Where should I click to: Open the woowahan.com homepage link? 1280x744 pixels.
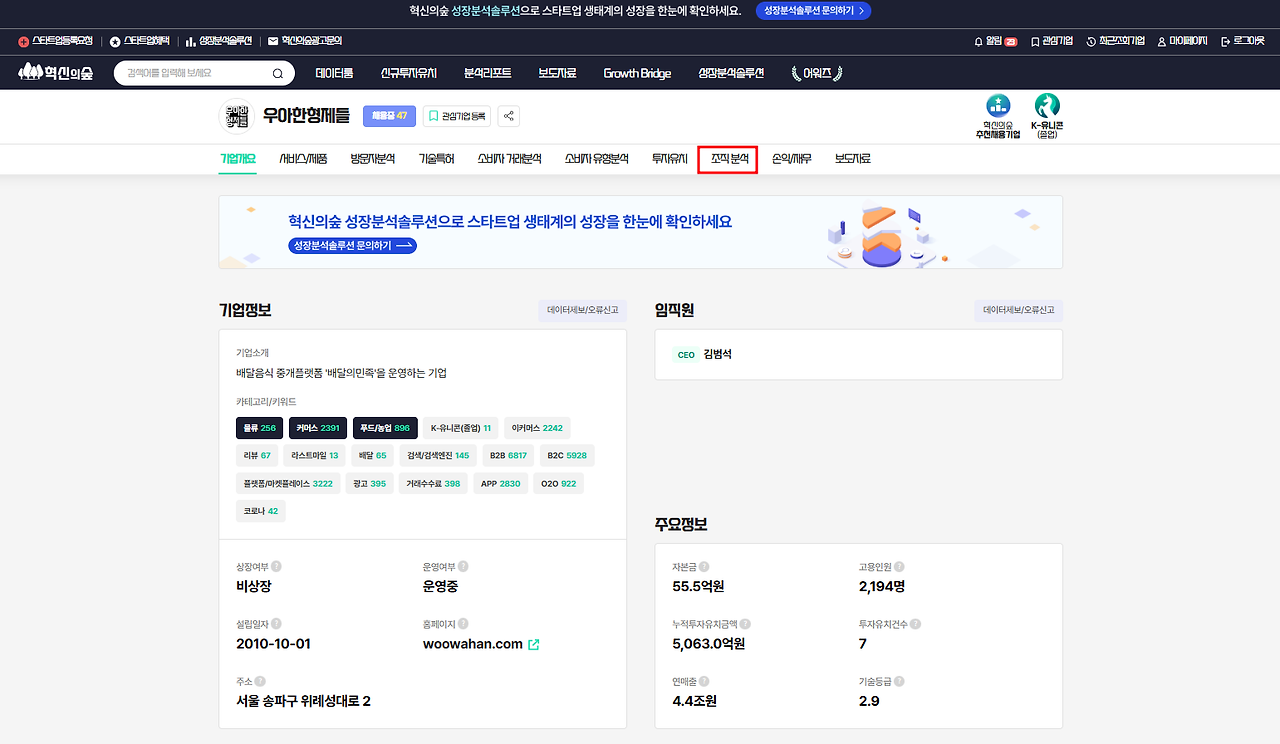point(481,644)
